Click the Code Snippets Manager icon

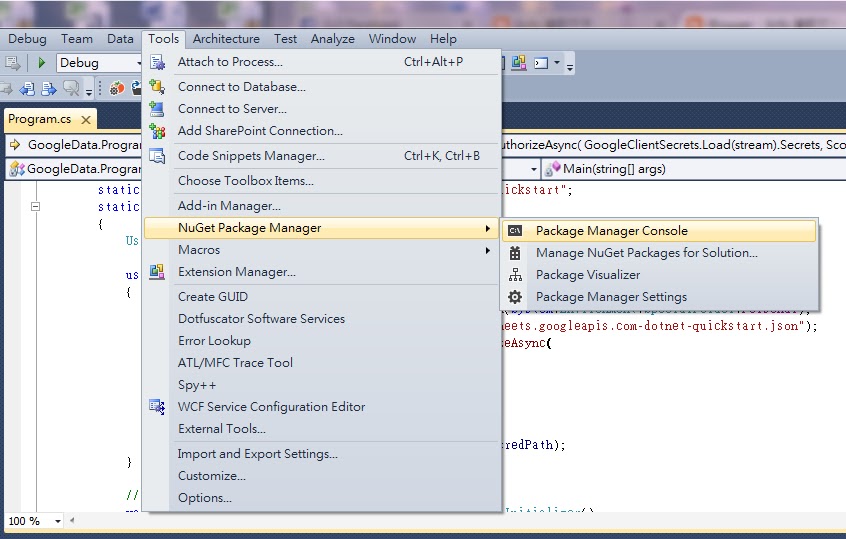(x=157, y=155)
